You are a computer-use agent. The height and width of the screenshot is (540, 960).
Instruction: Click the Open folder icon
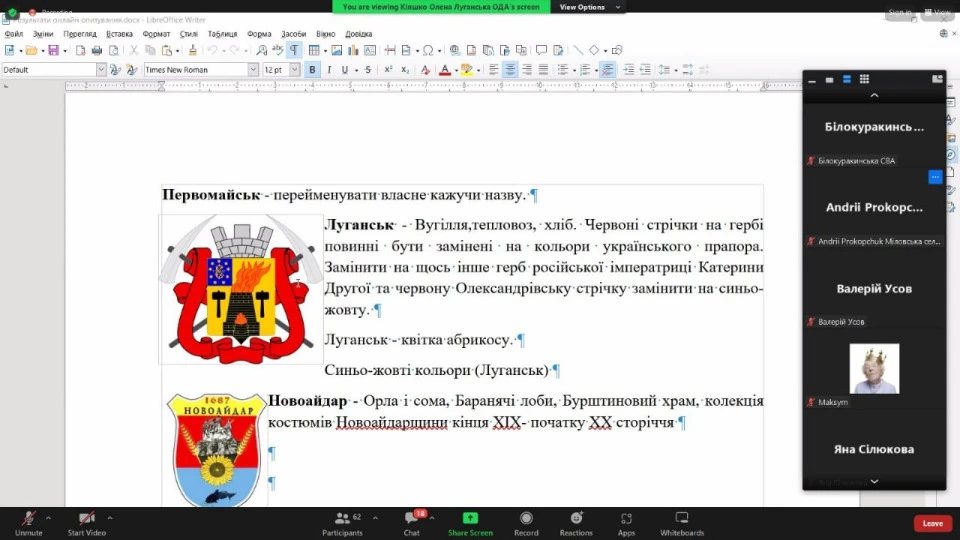point(31,50)
